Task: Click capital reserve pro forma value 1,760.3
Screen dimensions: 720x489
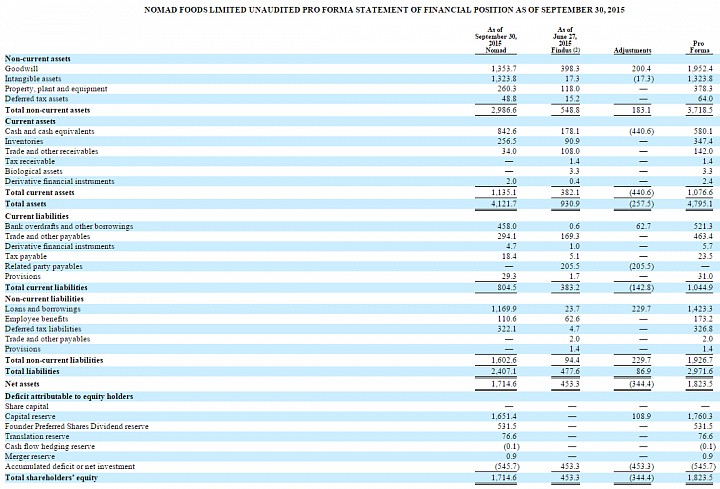Action: 700,416
